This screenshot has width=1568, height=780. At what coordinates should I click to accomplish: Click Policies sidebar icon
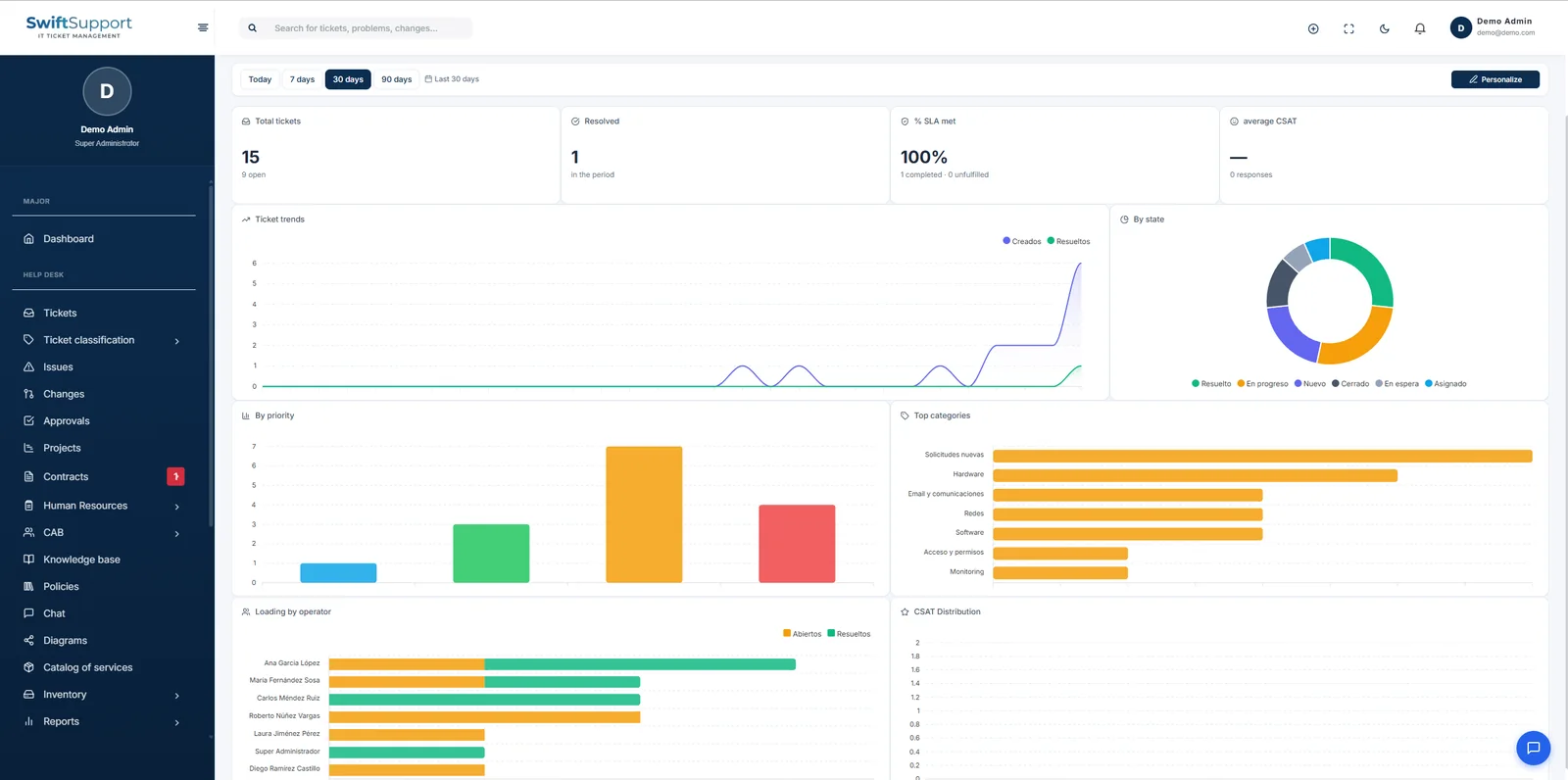click(28, 587)
